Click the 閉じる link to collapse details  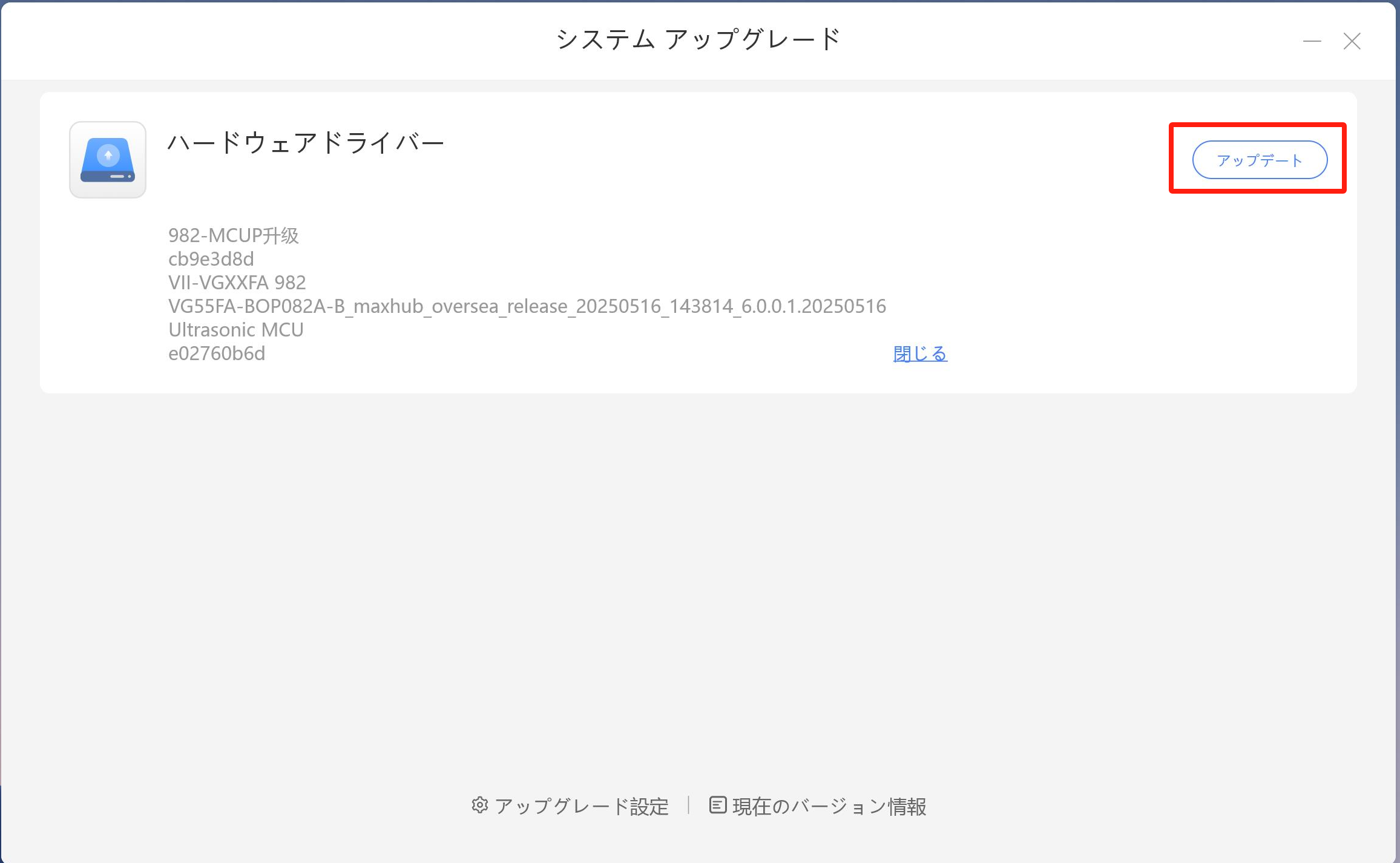919,353
